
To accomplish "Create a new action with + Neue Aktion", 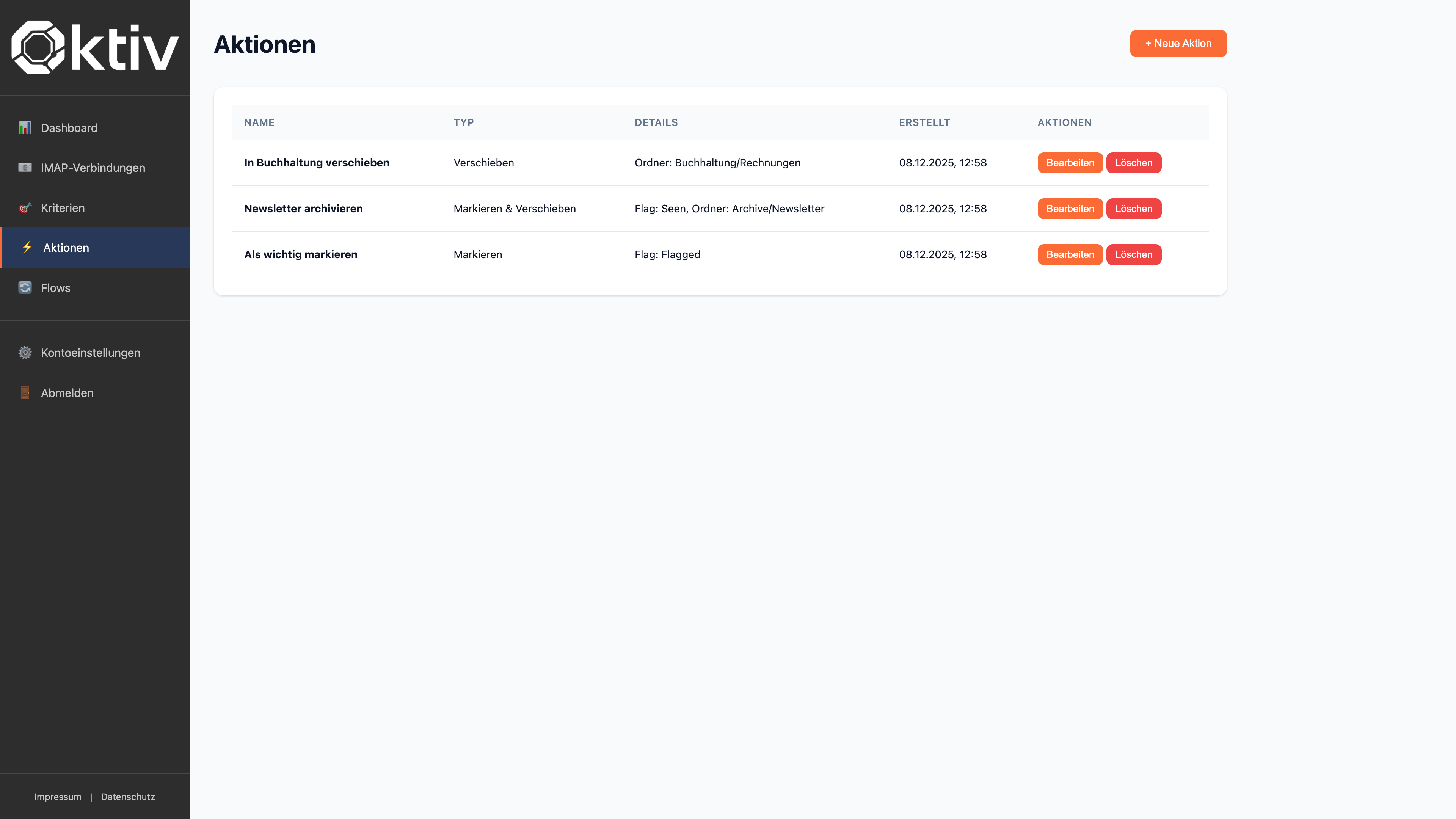I will click(1178, 43).
